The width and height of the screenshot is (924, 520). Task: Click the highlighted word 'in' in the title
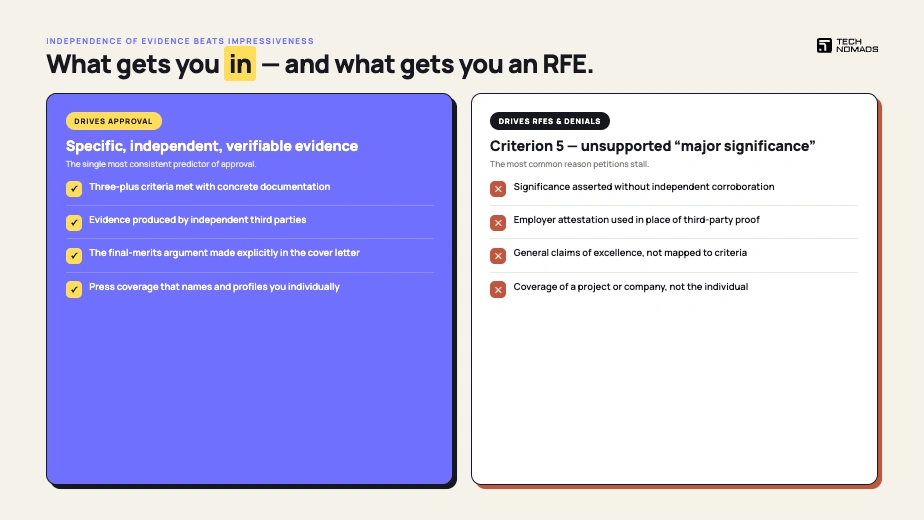coord(240,64)
